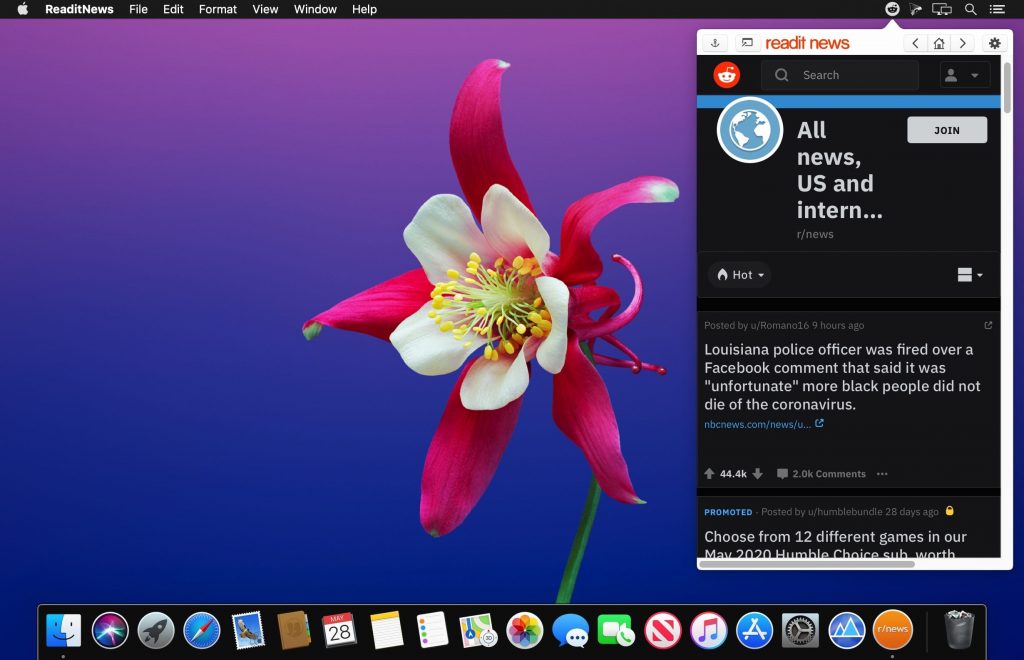Screen dimensions: 1024x660
Task: Open the user account dropdown arrow
Action: coord(975,74)
